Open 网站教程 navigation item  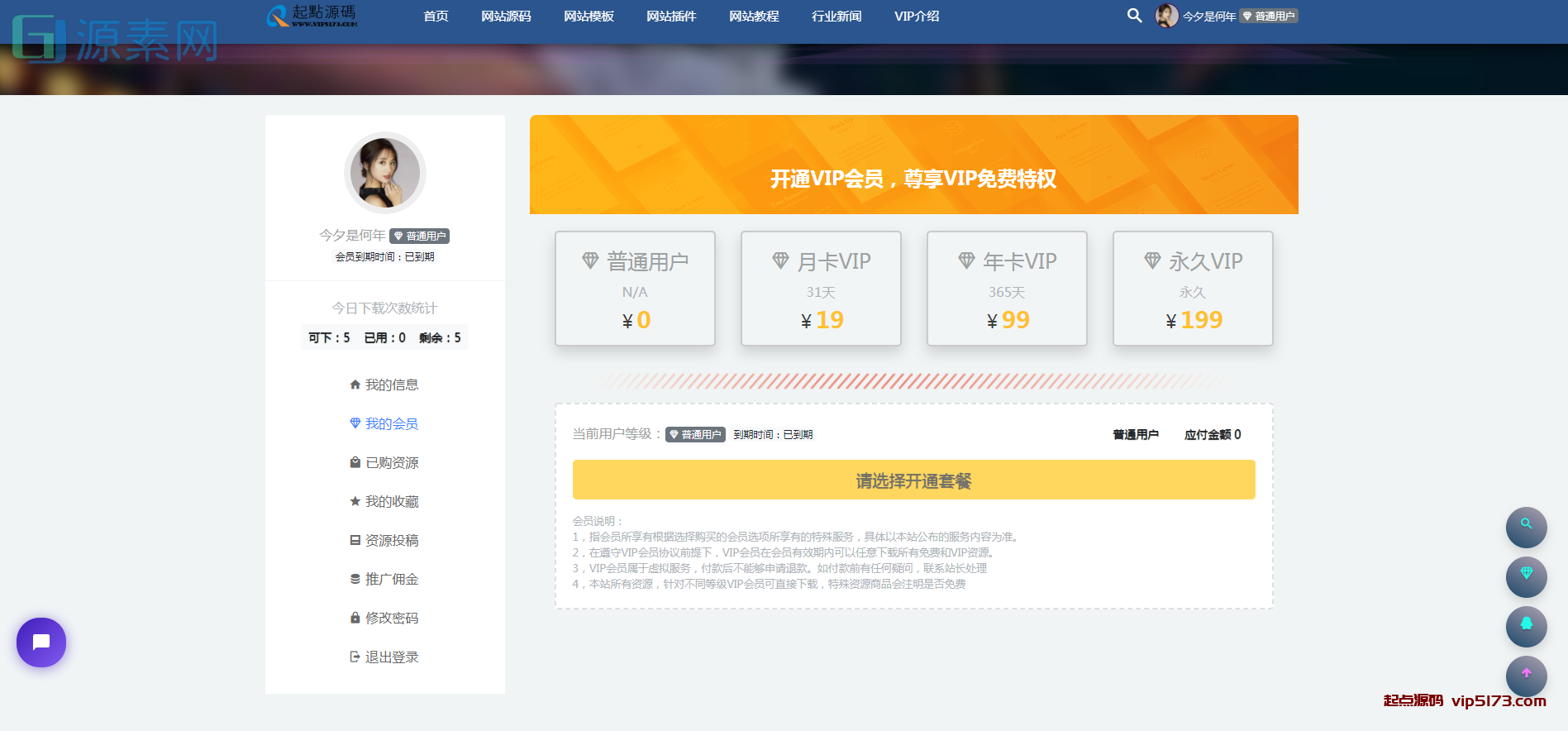754,16
